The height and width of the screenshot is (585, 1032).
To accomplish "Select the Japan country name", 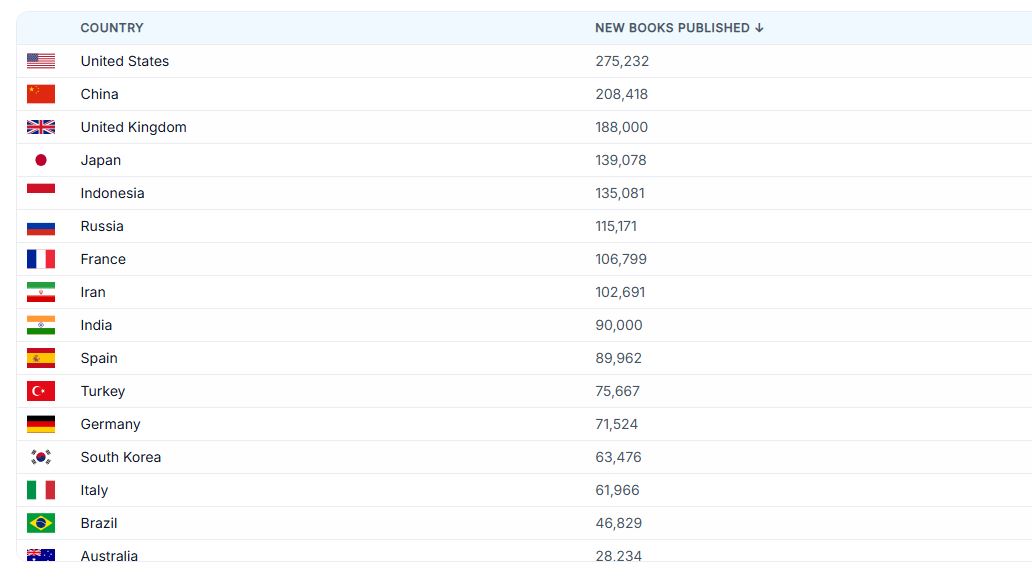I will (101, 160).
